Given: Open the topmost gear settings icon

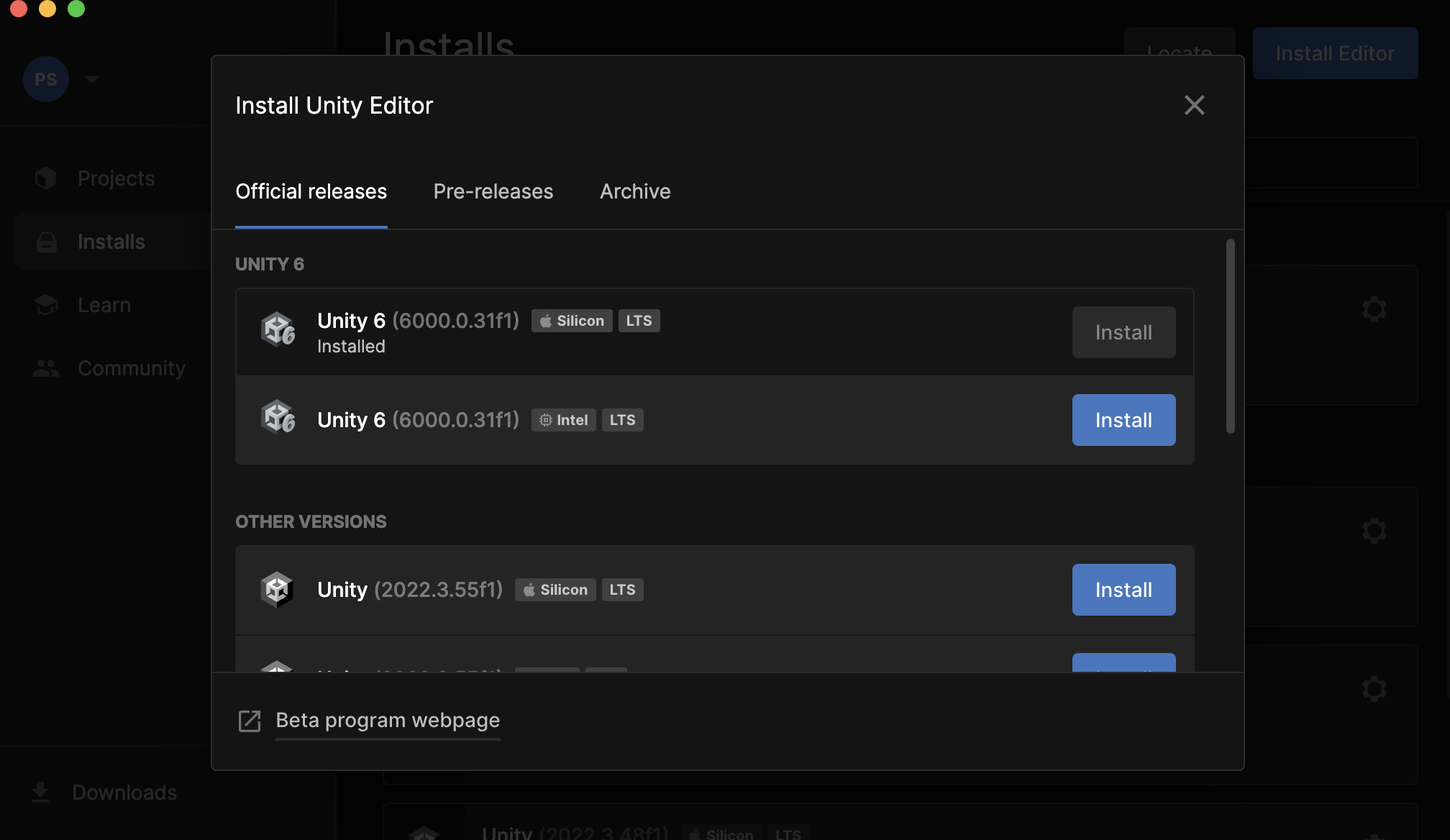Looking at the screenshot, I should [x=1374, y=309].
